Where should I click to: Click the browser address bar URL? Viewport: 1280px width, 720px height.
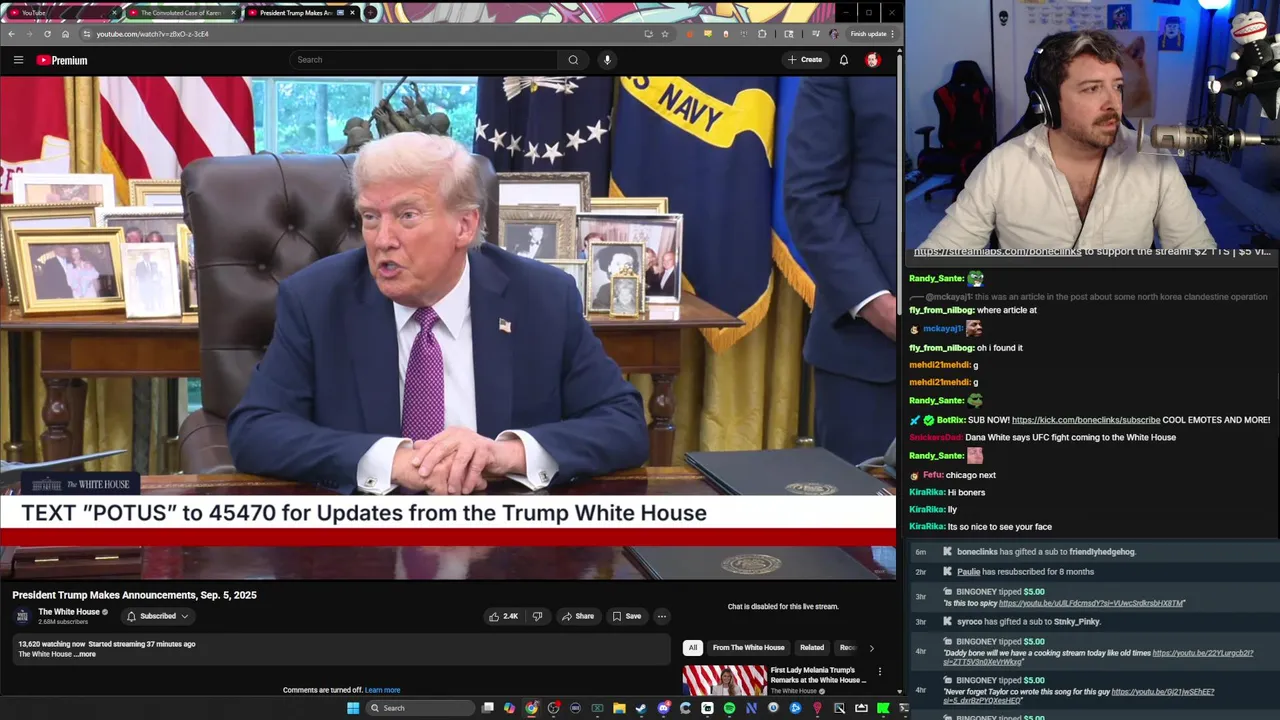[153, 34]
